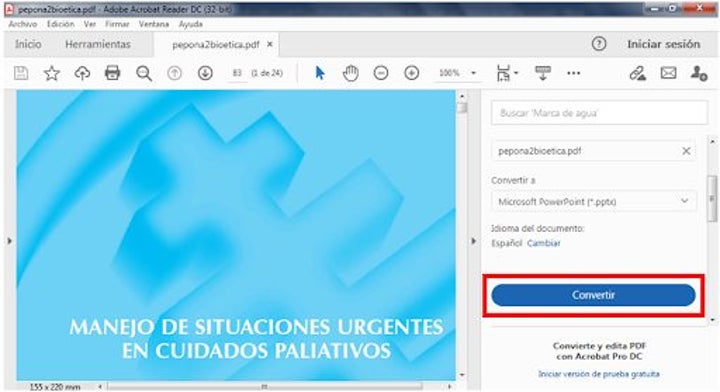Click the Convertir button

pos(593,295)
